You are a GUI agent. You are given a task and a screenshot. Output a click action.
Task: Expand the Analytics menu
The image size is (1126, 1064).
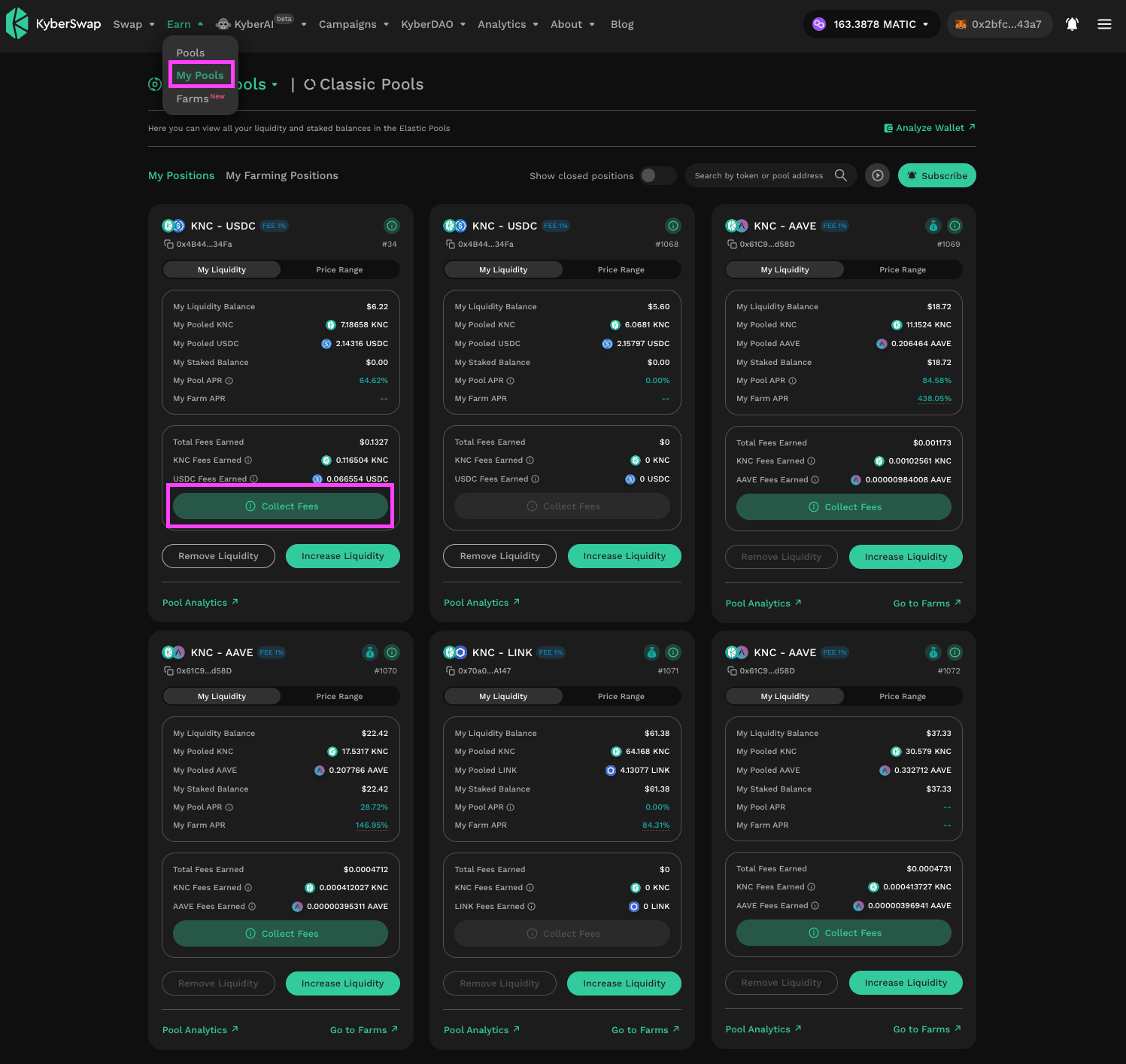(x=508, y=24)
